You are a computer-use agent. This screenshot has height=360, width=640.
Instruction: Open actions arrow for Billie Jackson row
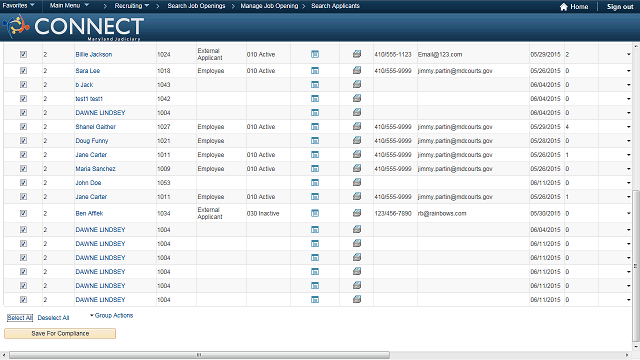click(x=629, y=54)
